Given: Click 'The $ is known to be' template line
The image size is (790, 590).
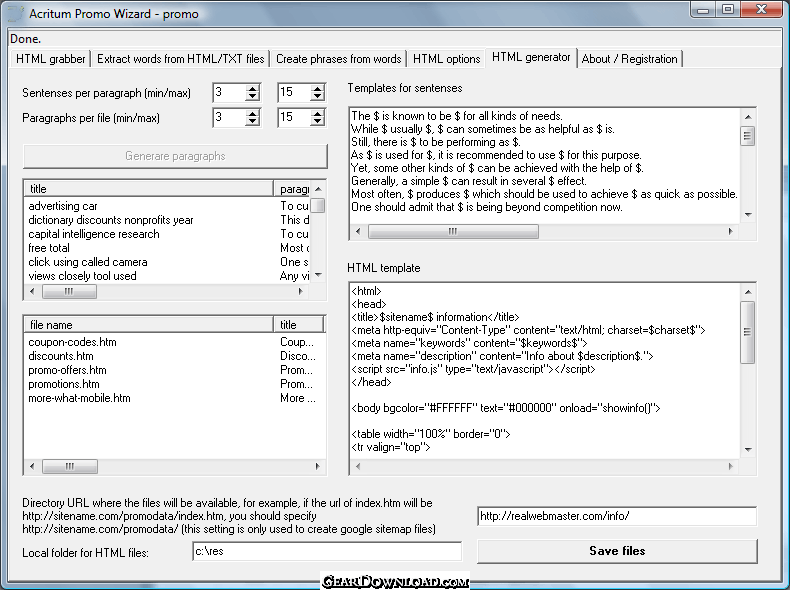Looking at the screenshot, I should click(456, 116).
